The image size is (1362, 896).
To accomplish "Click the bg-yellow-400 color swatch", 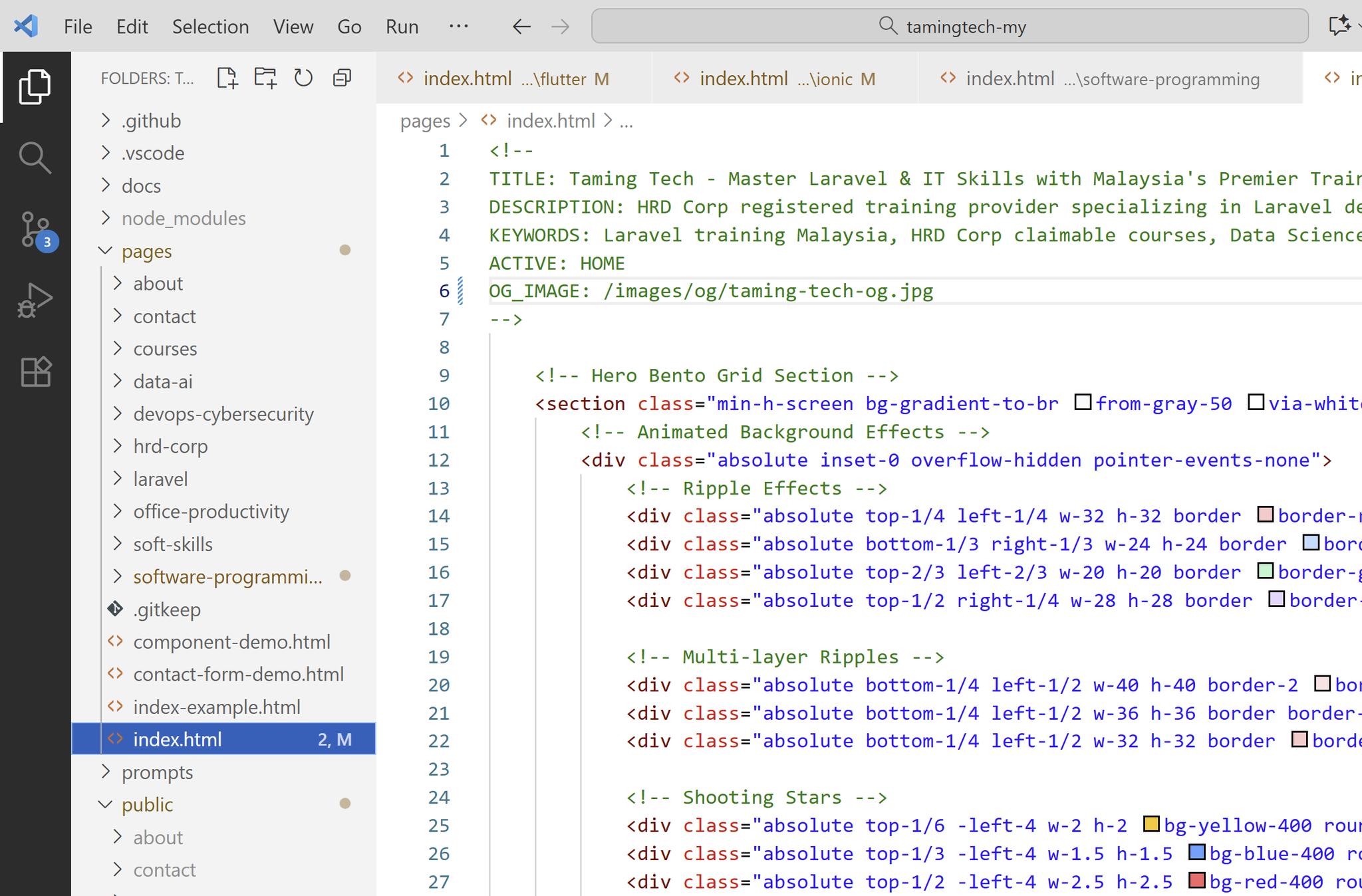I will tap(1151, 824).
